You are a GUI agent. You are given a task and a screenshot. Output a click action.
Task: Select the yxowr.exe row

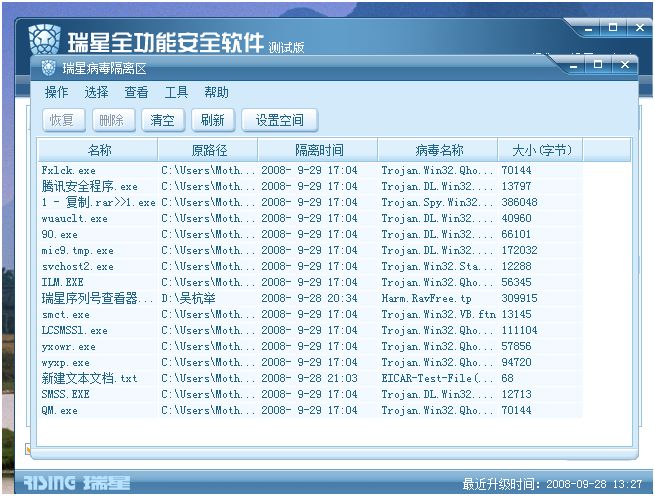point(310,346)
